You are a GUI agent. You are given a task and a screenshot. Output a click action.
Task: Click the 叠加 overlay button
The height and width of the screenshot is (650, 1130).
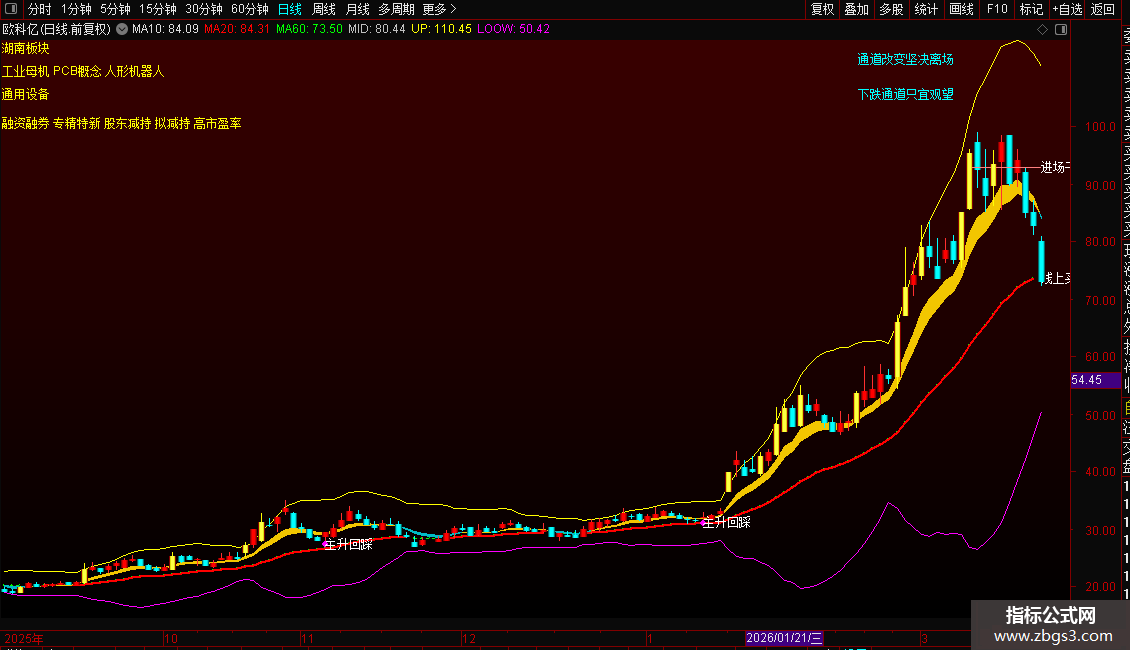pyautogui.click(x=857, y=9)
